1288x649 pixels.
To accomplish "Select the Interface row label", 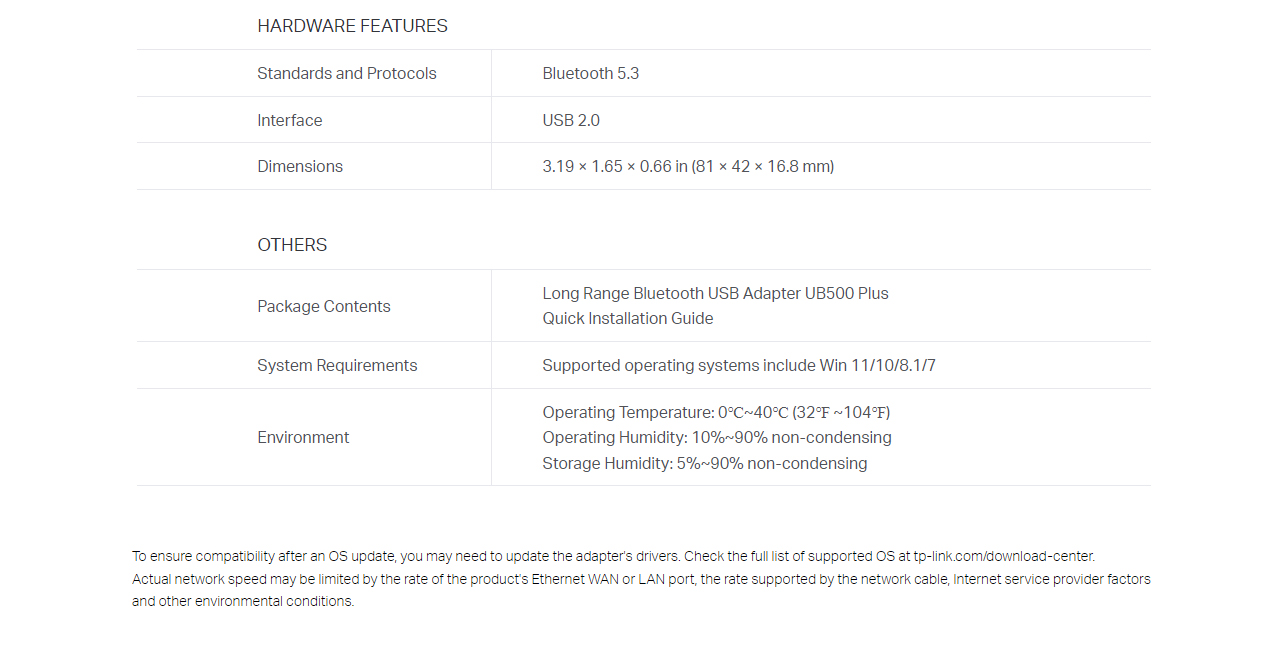I will [x=290, y=120].
